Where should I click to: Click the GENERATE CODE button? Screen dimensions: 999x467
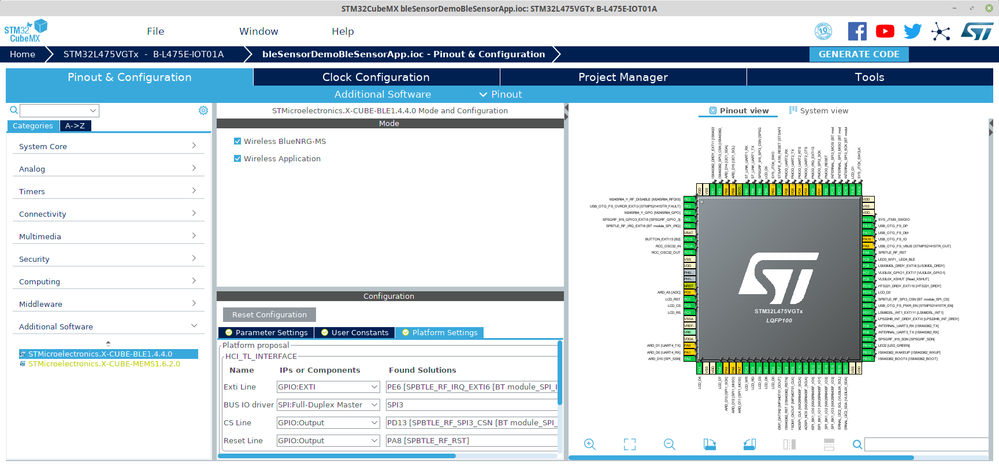(859, 54)
